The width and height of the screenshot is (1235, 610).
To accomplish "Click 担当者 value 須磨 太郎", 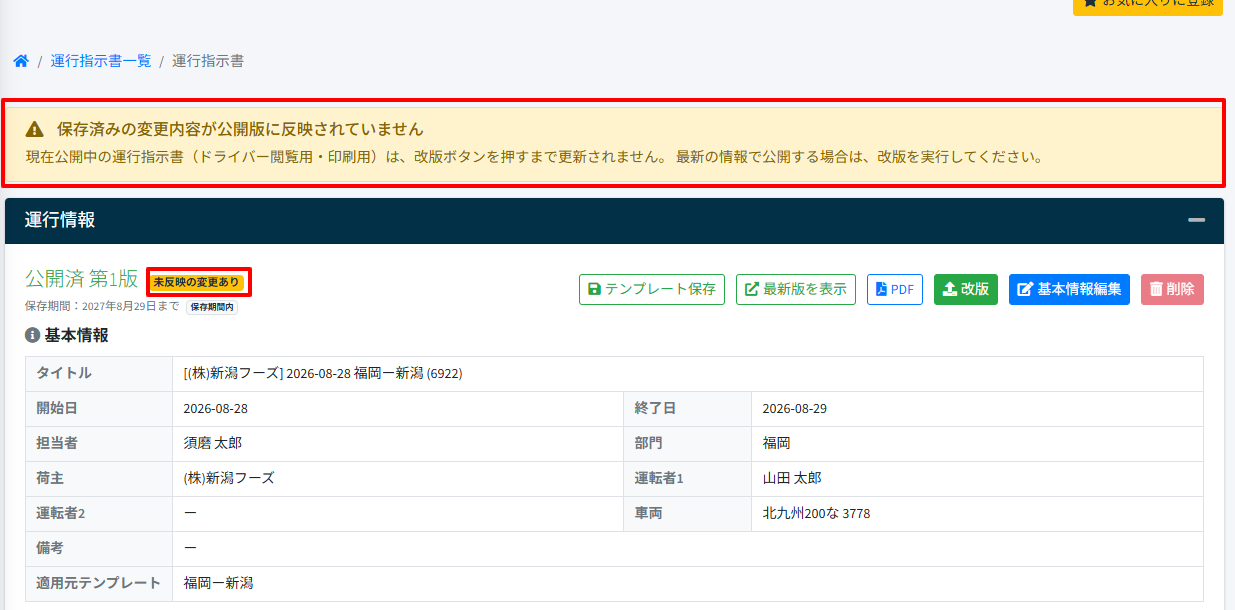I will coord(213,444).
